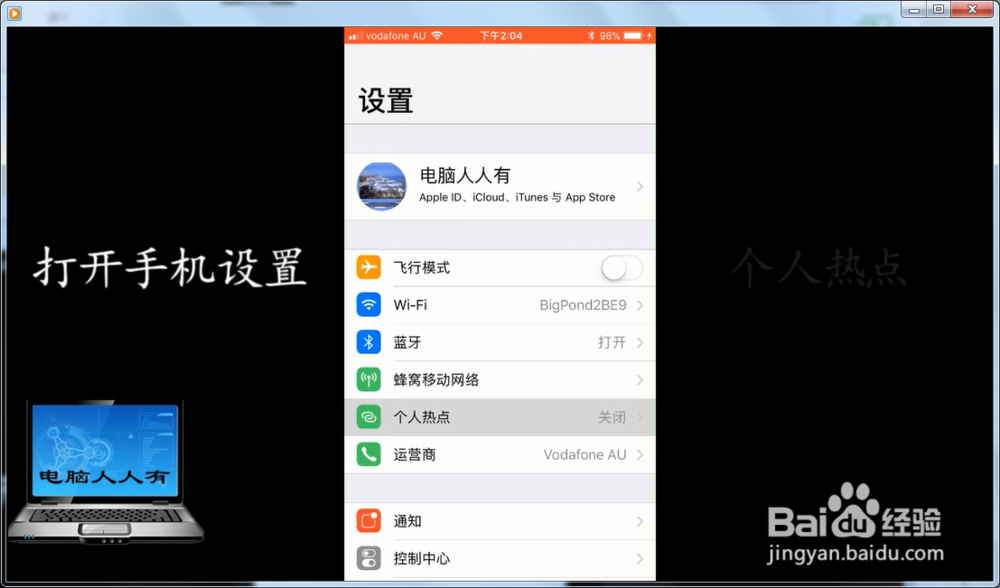This screenshot has height=588, width=1000.
Task: Expand the 控制中心 row chevron
Action: [640, 559]
